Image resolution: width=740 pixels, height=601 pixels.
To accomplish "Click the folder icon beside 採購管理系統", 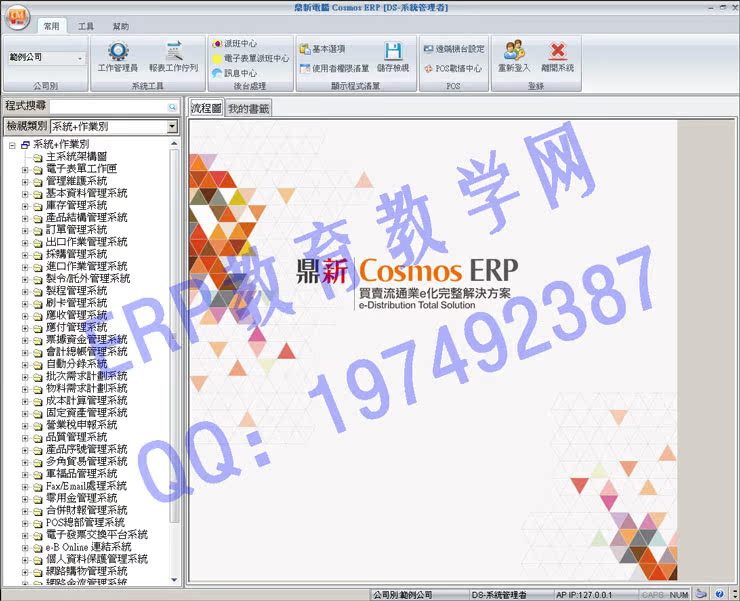I will [38, 255].
